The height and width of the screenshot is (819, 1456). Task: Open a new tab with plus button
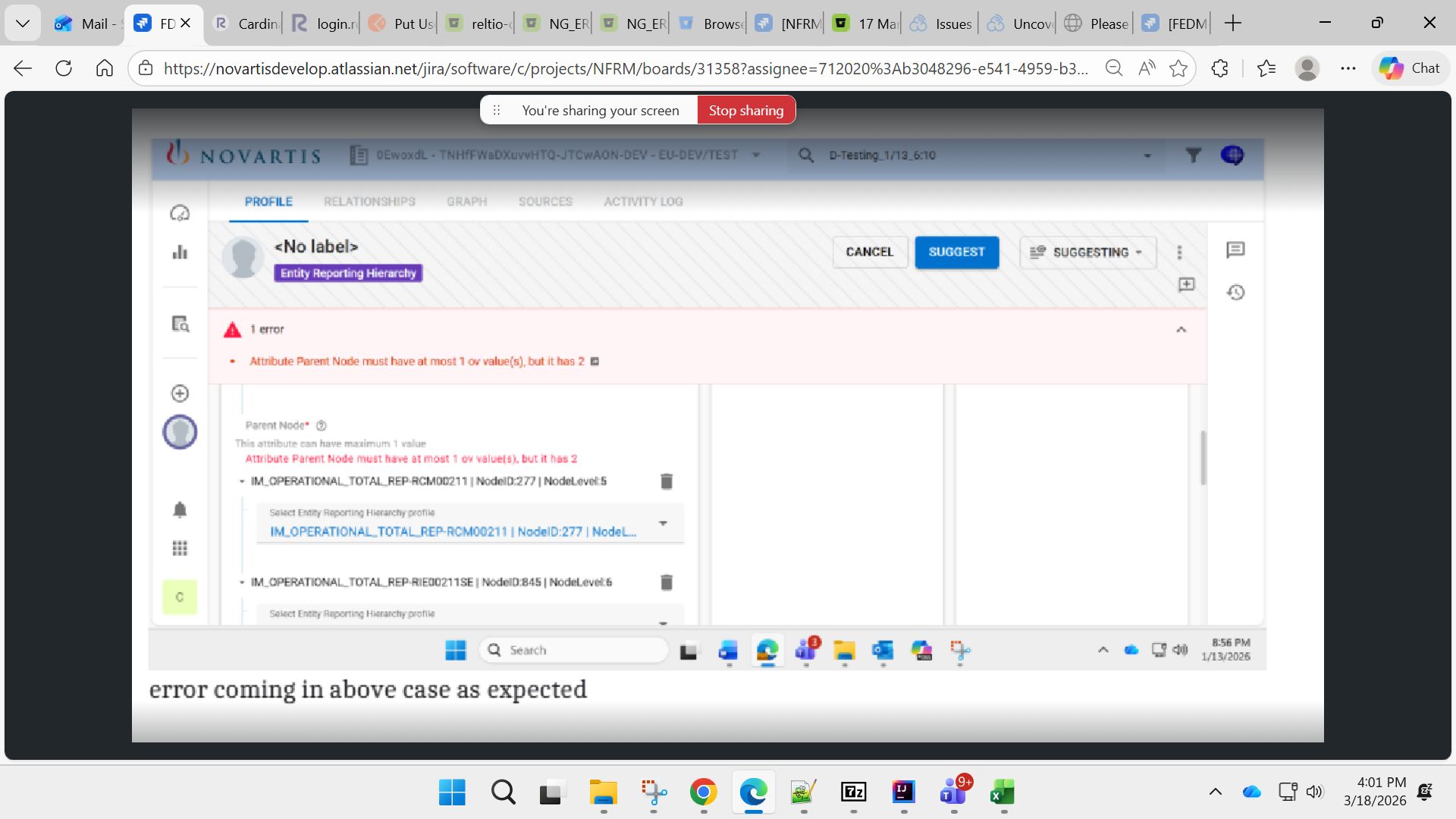click(x=1233, y=24)
